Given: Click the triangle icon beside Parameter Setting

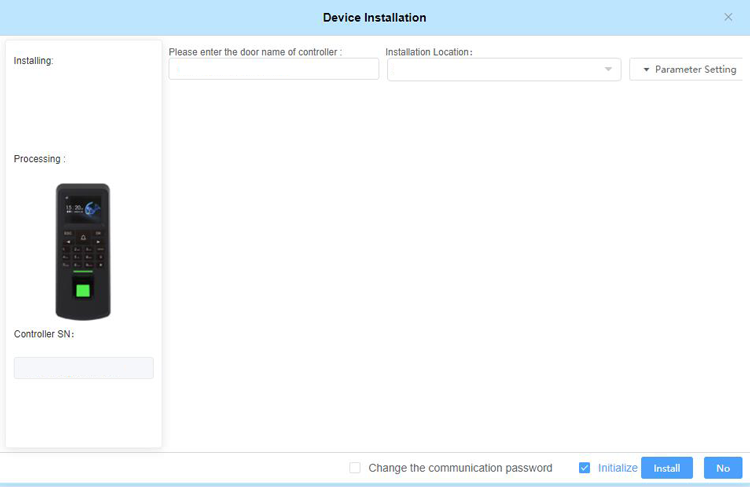Looking at the screenshot, I should point(646,70).
